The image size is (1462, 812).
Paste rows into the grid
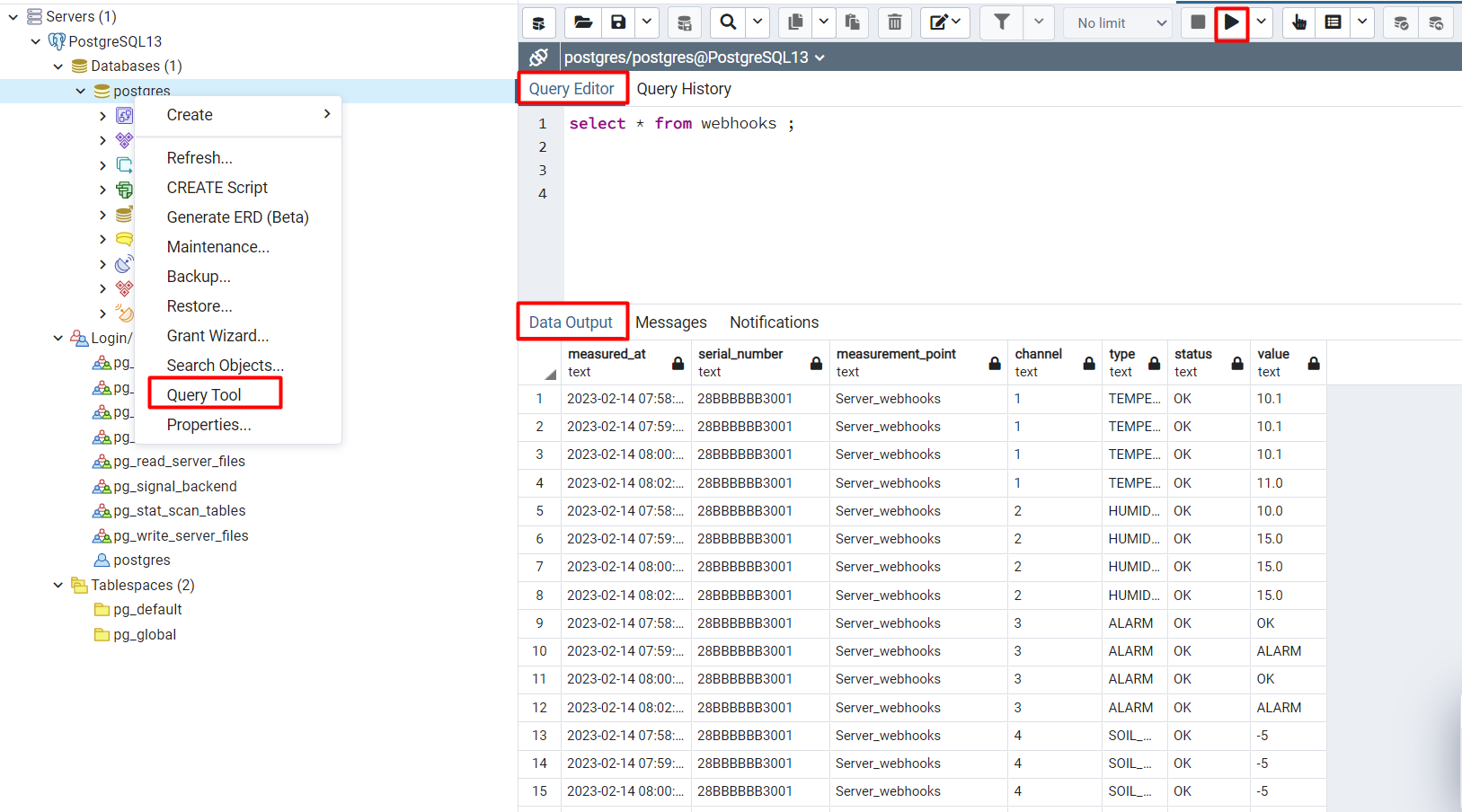coord(852,22)
